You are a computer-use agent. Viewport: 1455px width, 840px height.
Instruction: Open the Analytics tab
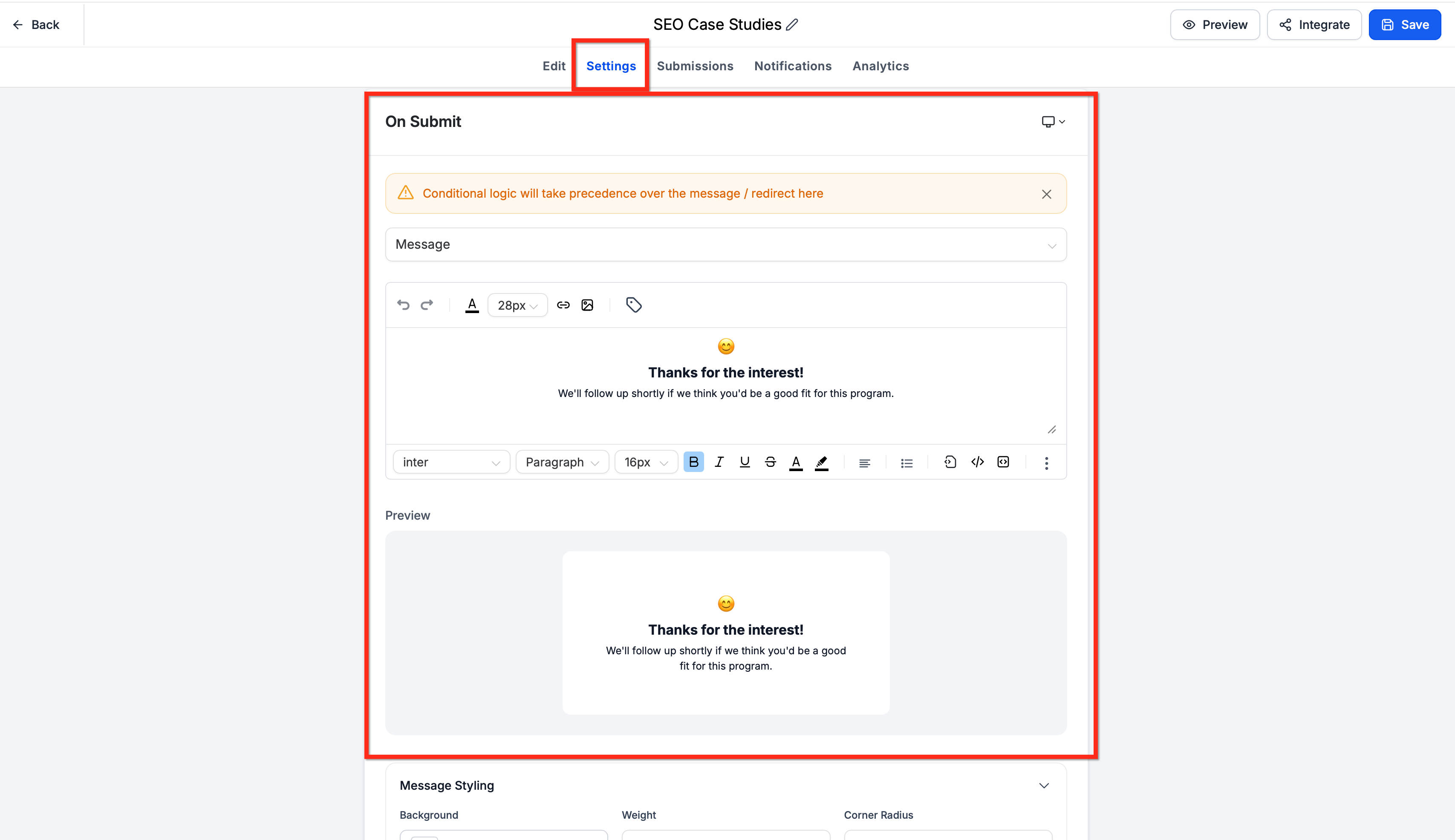point(880,66)
